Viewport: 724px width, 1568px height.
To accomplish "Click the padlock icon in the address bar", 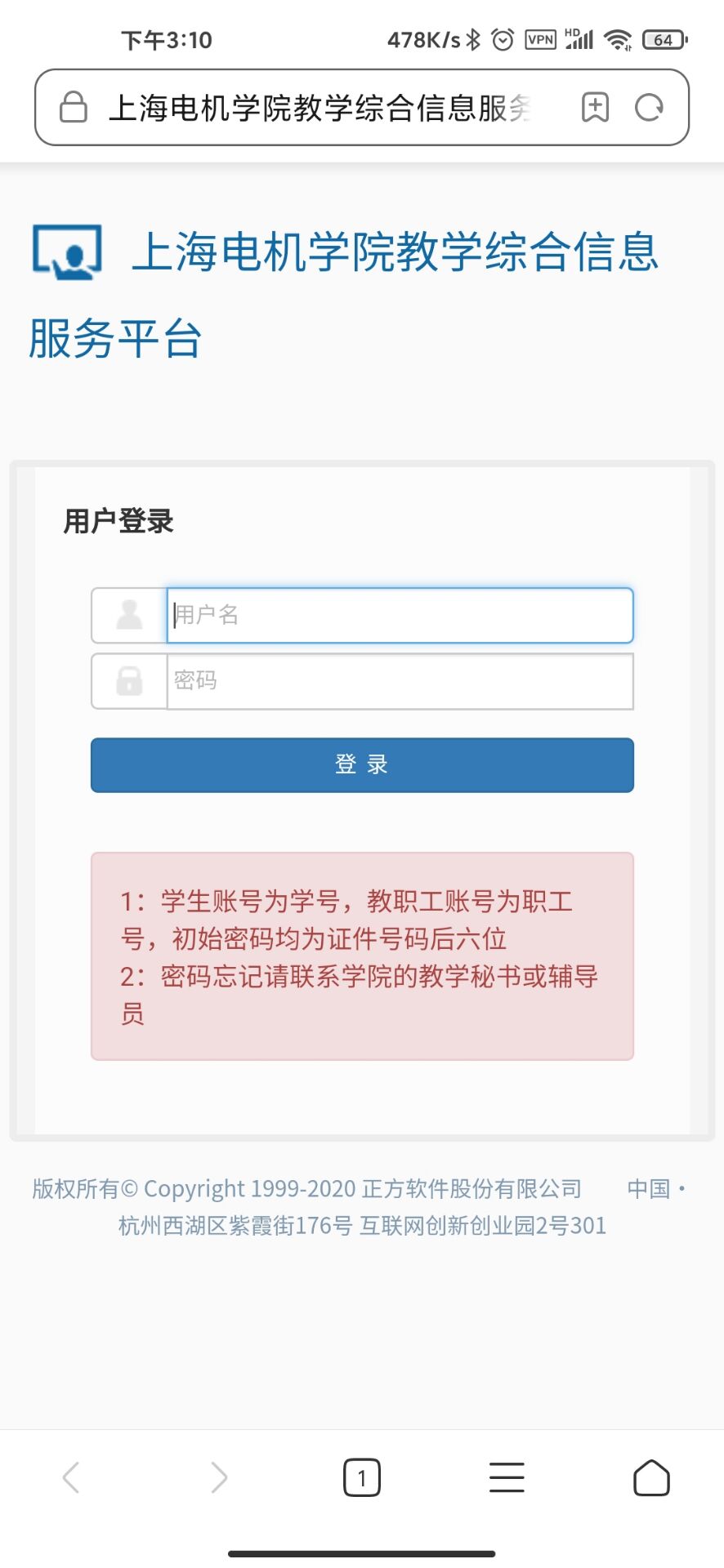I will [74, 107].
